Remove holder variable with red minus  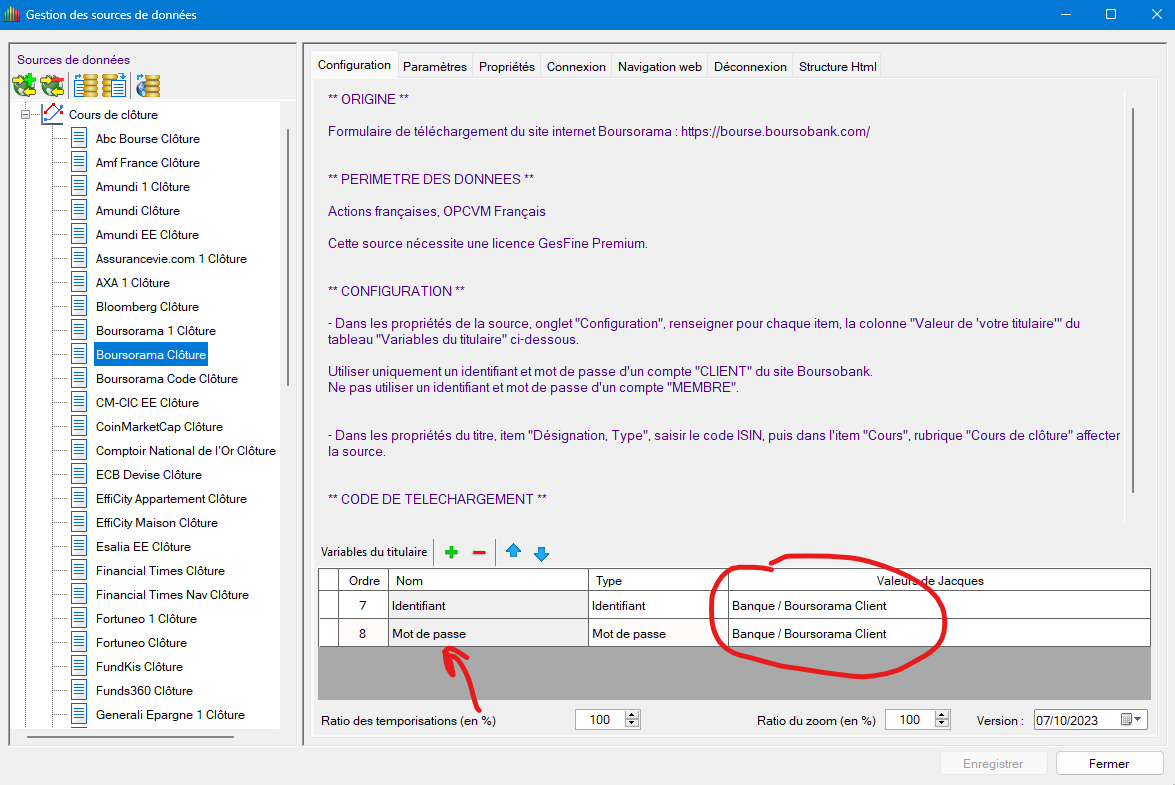click(x=479, y=552)
